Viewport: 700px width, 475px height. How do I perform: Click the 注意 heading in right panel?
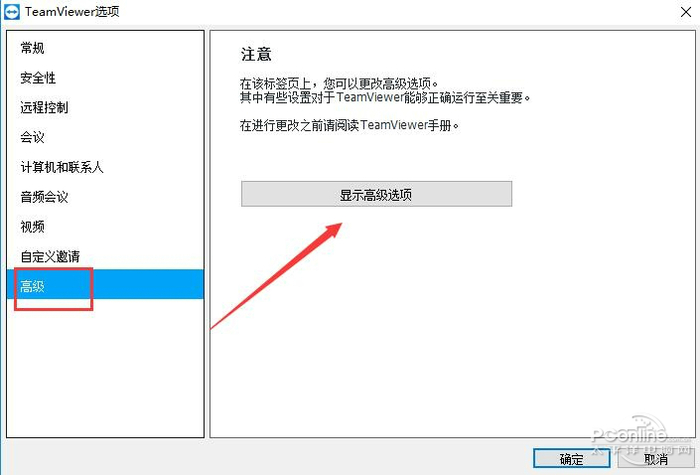click(256, 54)
